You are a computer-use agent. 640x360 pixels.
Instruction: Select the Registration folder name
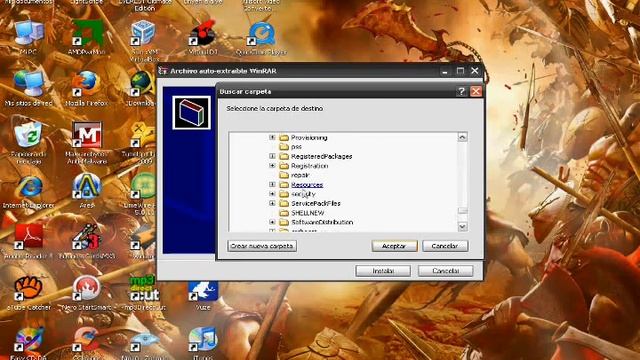(309, 166)
